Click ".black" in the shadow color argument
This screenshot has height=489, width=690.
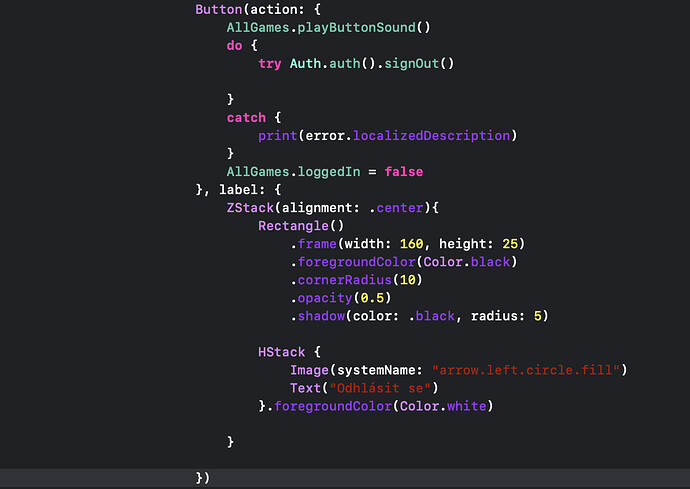point(431,316)
